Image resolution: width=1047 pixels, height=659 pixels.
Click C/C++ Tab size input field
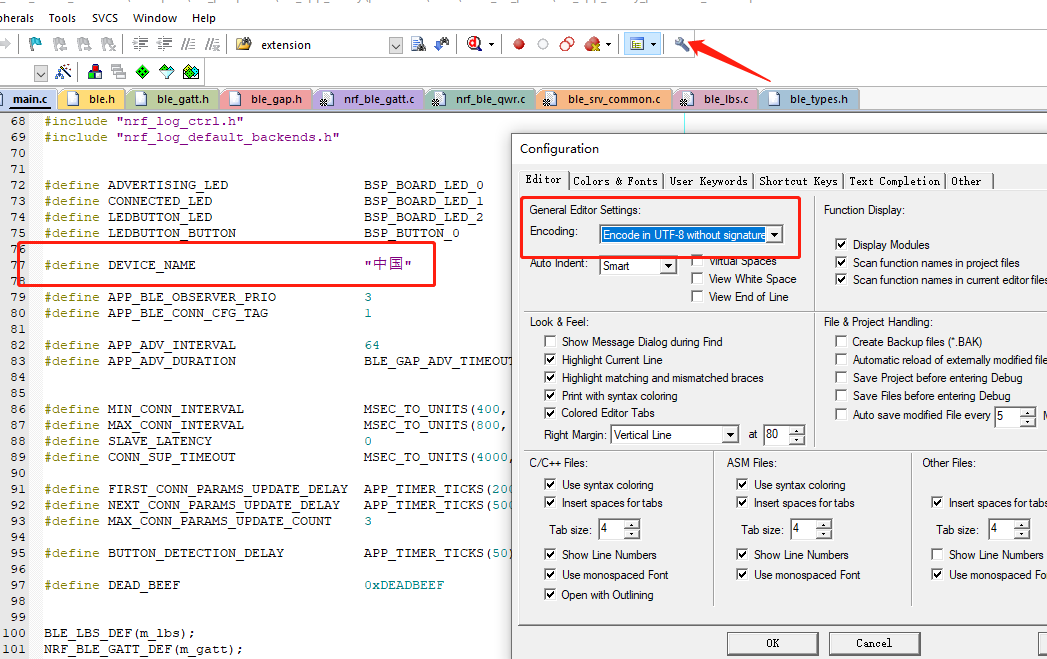pos(612,529)
